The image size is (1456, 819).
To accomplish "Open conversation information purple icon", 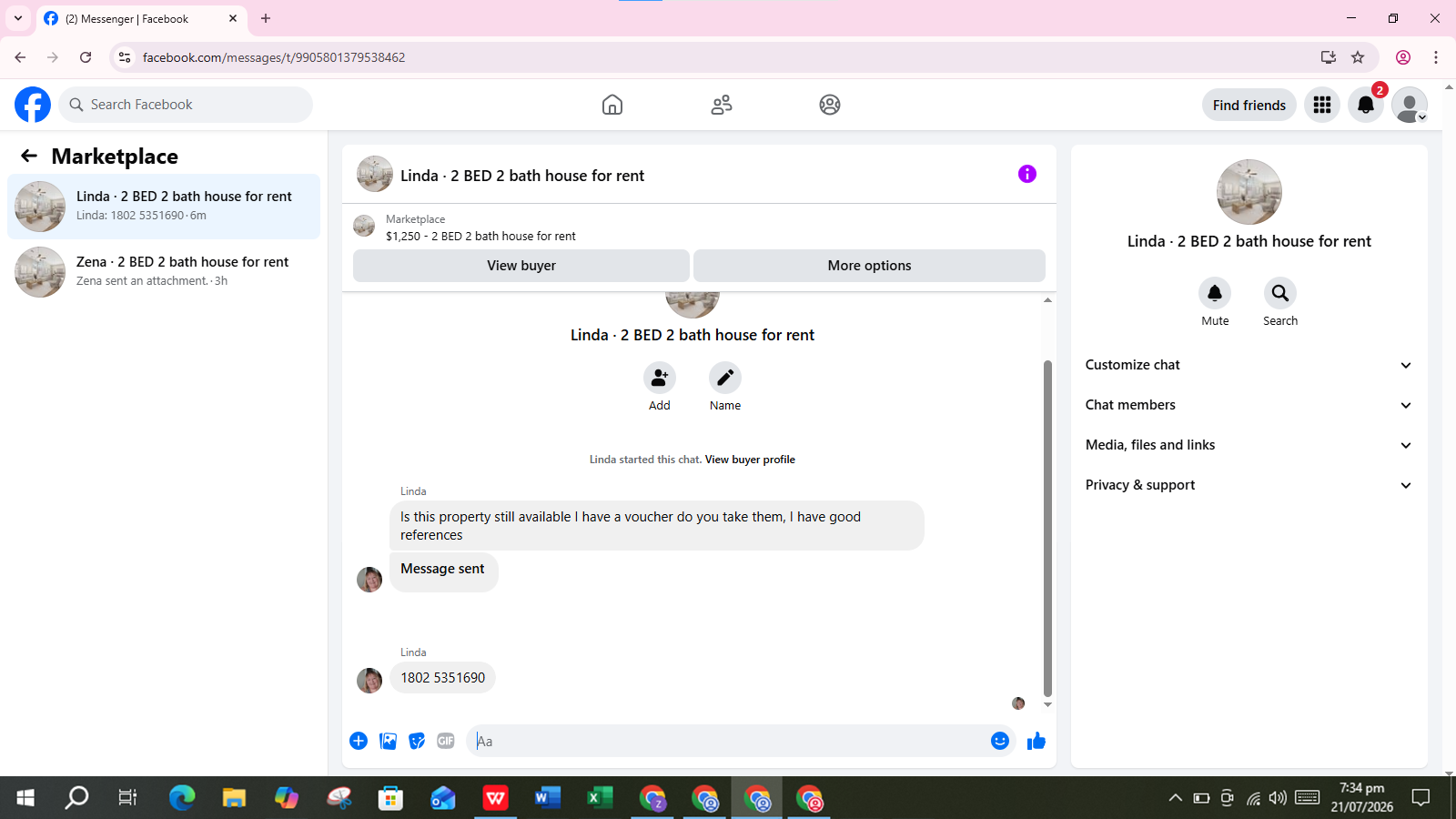I will [x=1027, y=174].
